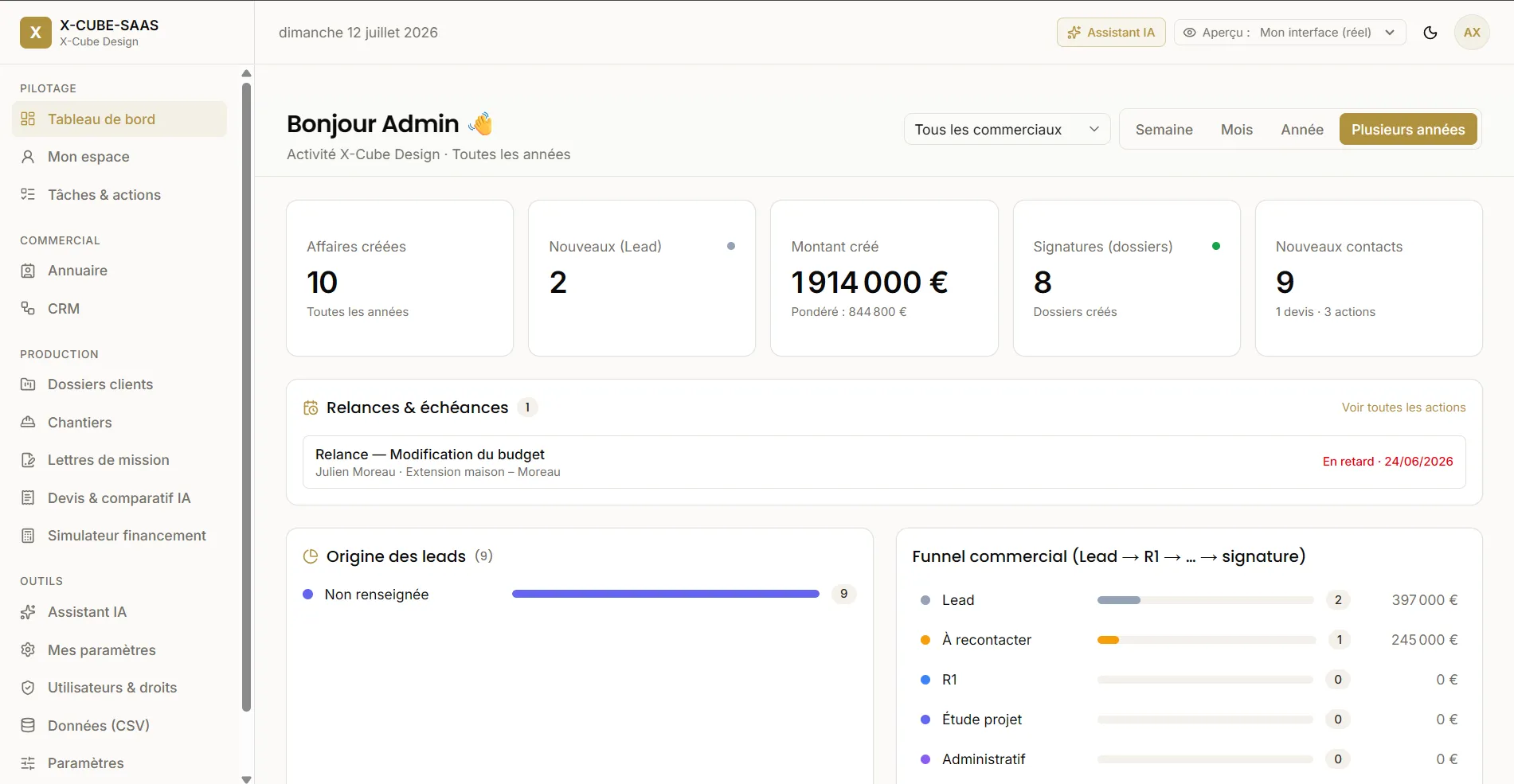Open Mon espace menu item

click(x=119, y=157)
